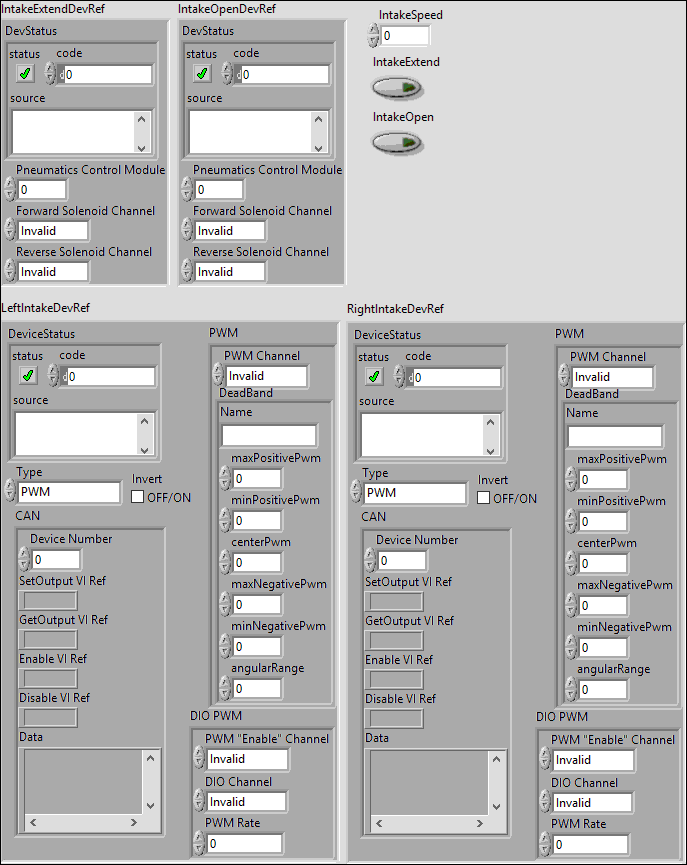
Task: Open IntakeExtendDevRef Forward Solenoid Channel selector
Action: (x=53, y=231)
